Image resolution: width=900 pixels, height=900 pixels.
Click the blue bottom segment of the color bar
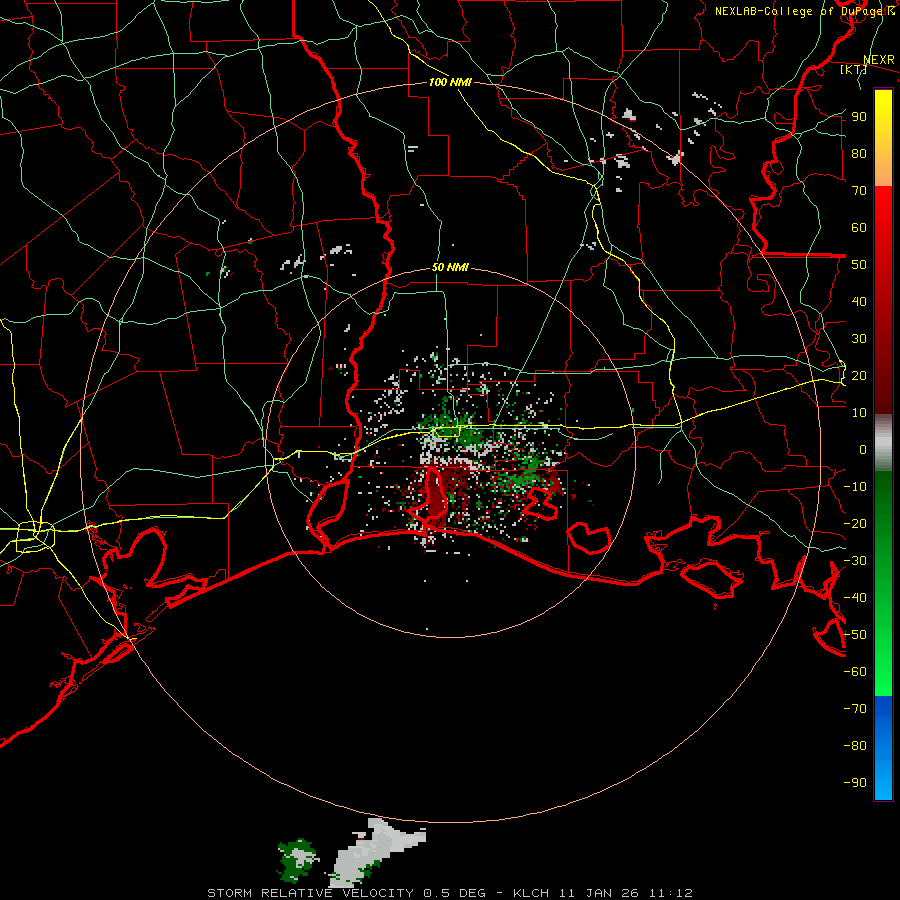883,747
